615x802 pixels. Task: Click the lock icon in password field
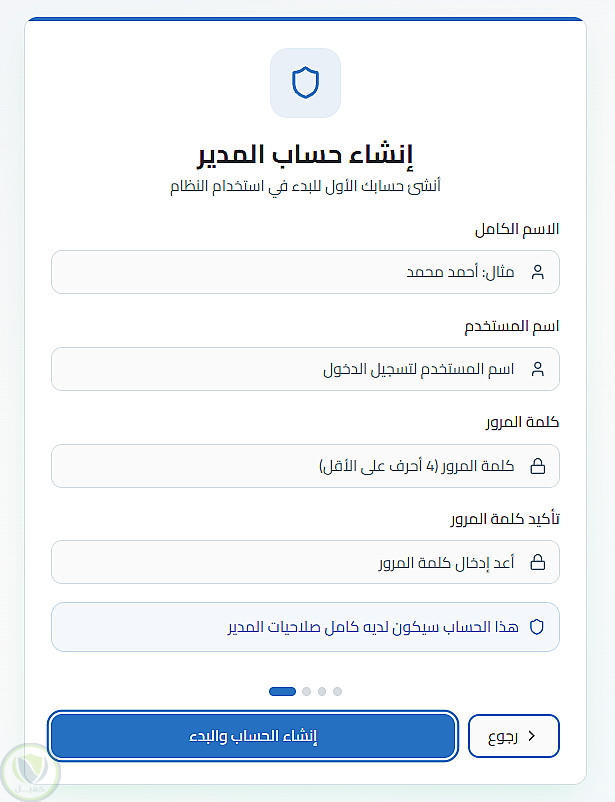[537, 466]
